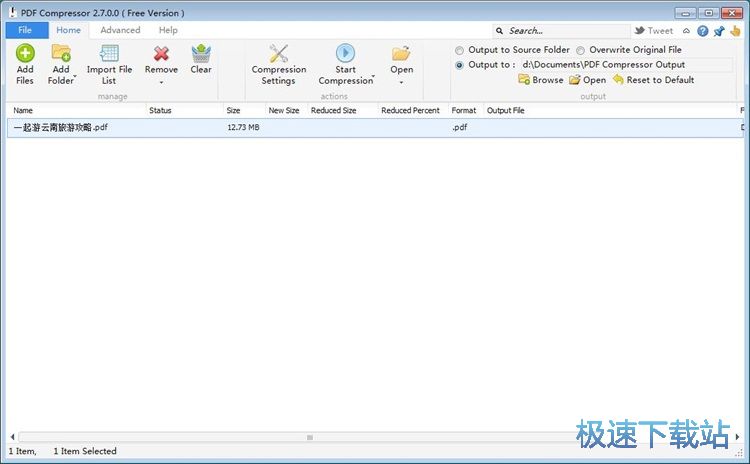Expand the Open folder dropdown in actions
The image size is (750, 464).
click(x=401, y=83)
